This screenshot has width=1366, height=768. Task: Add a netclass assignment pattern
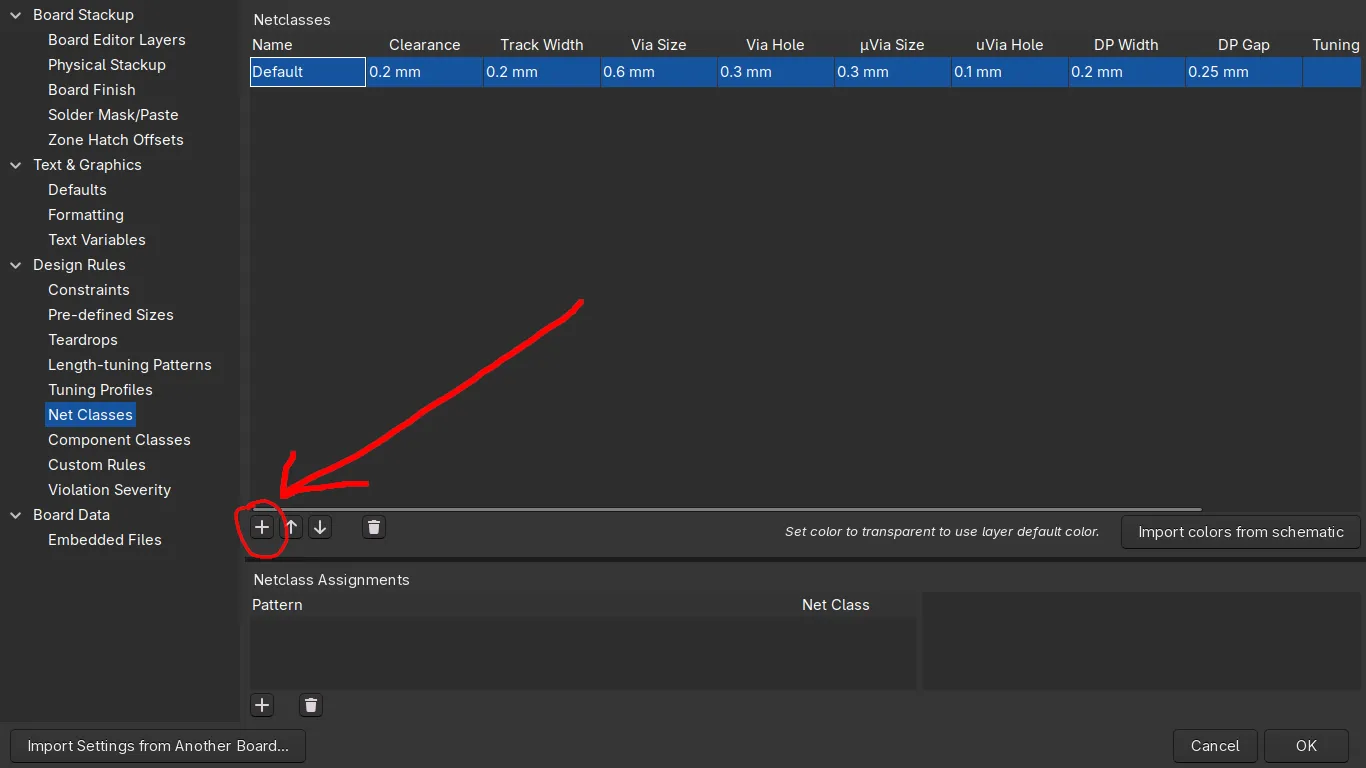point(262,705)
